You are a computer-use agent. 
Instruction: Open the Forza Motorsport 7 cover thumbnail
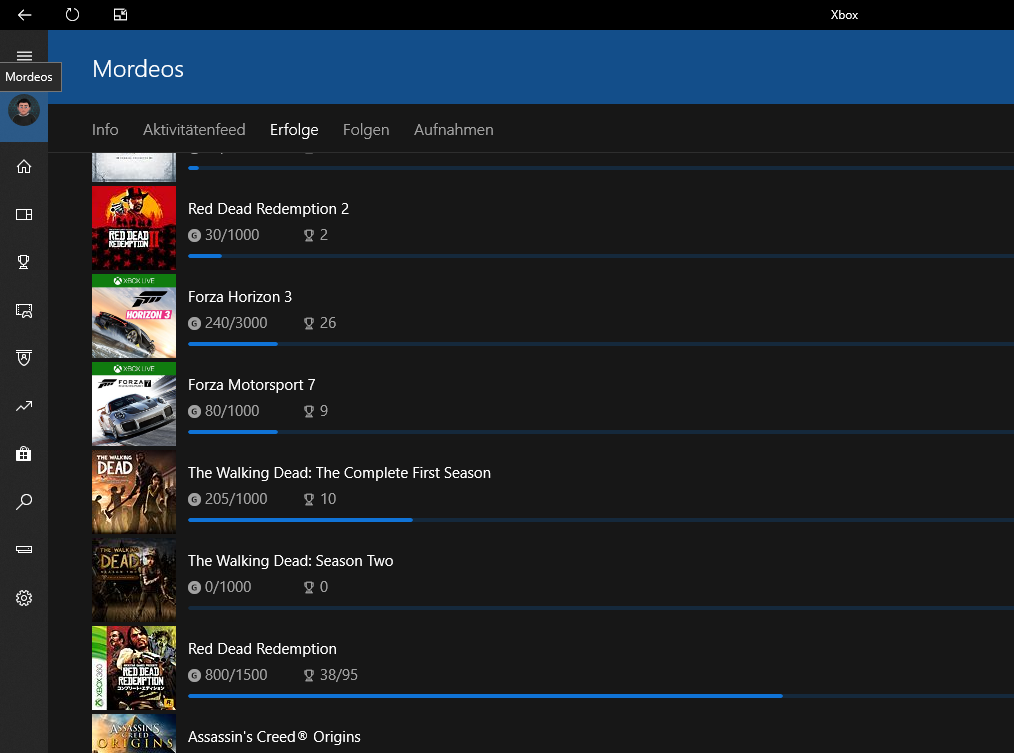(134, 404)
